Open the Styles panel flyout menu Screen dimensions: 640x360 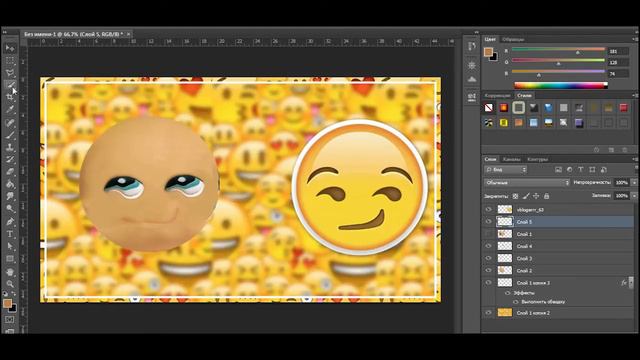pos(634,95)
